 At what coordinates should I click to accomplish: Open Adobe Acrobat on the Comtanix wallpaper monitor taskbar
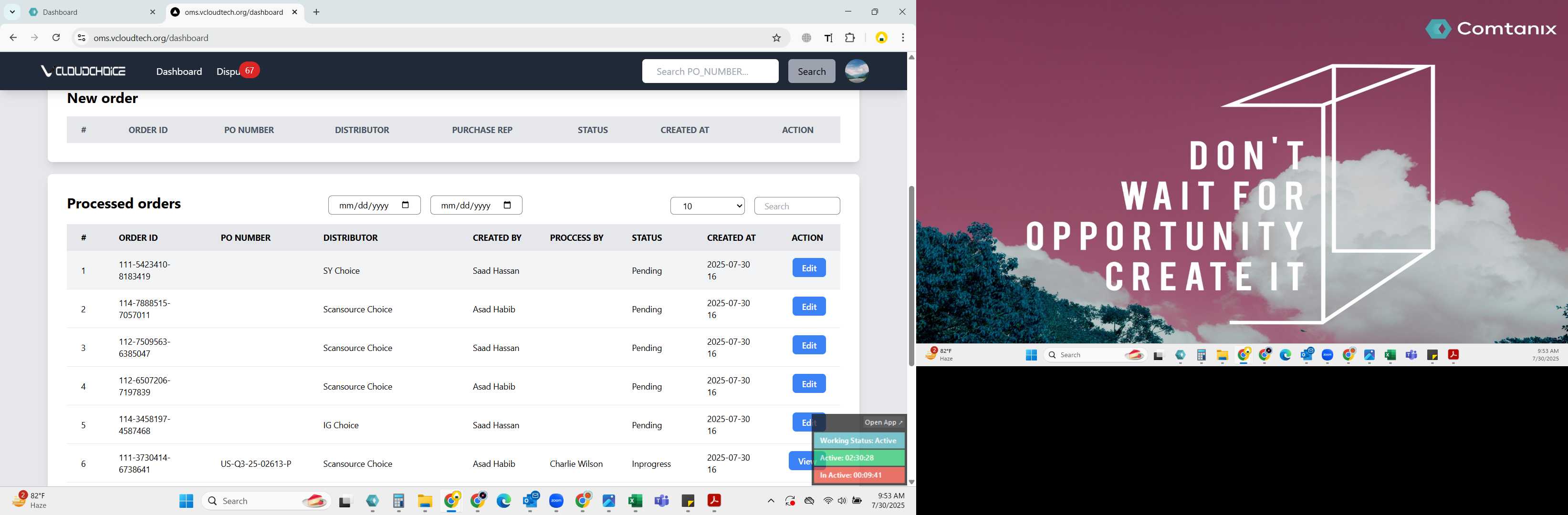click(x=1453, y=355)
